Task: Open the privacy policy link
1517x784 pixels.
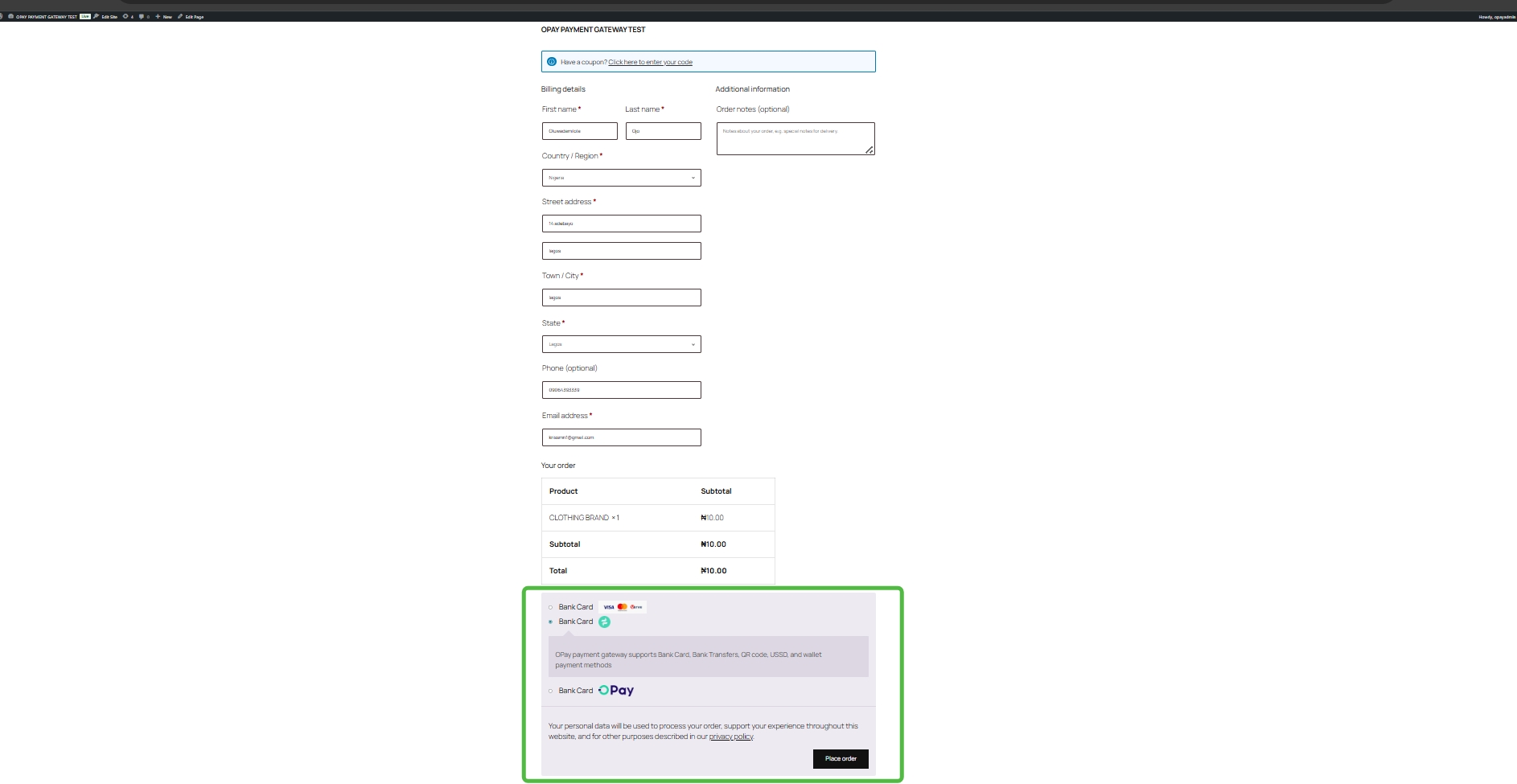Action: tap(730, 737)
